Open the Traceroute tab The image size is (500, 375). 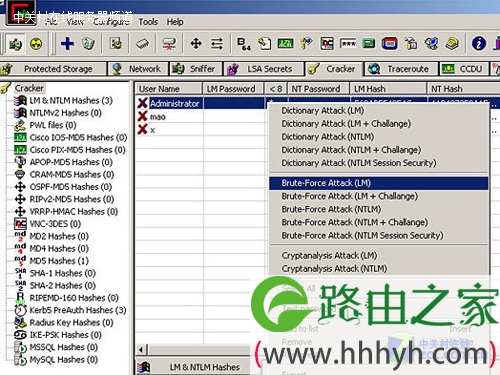point(401,69)
